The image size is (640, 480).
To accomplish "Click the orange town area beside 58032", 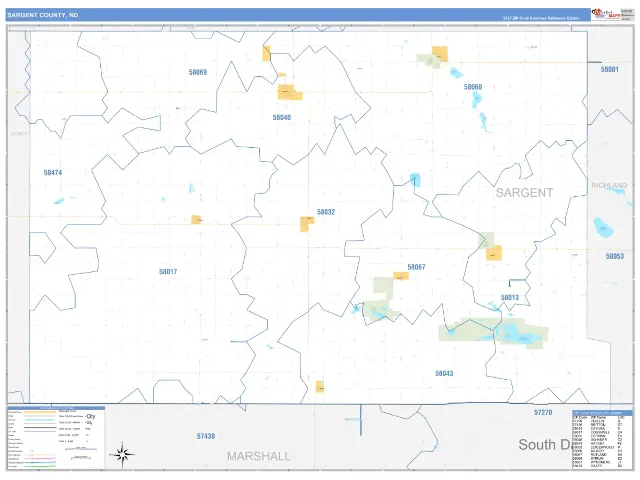I will (307, 224).
